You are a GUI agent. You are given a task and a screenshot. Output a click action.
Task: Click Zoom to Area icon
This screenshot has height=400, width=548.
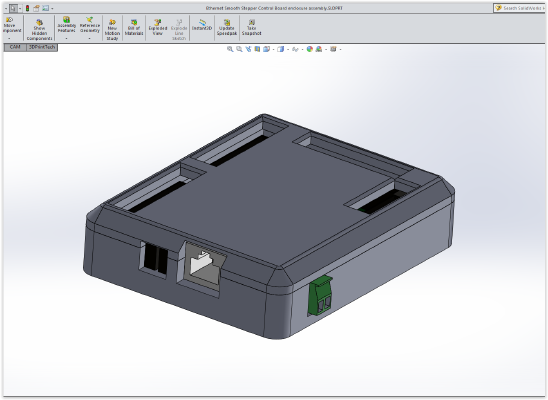[x=239, y=49]
